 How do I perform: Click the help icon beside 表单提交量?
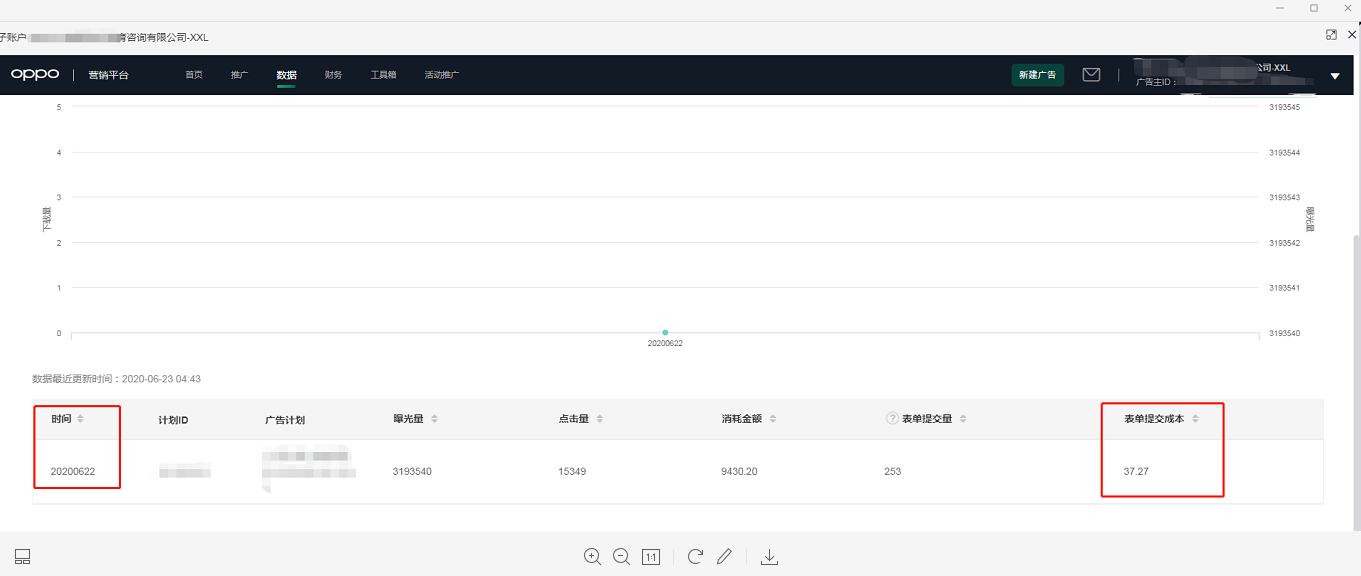(x=892, y=419)
